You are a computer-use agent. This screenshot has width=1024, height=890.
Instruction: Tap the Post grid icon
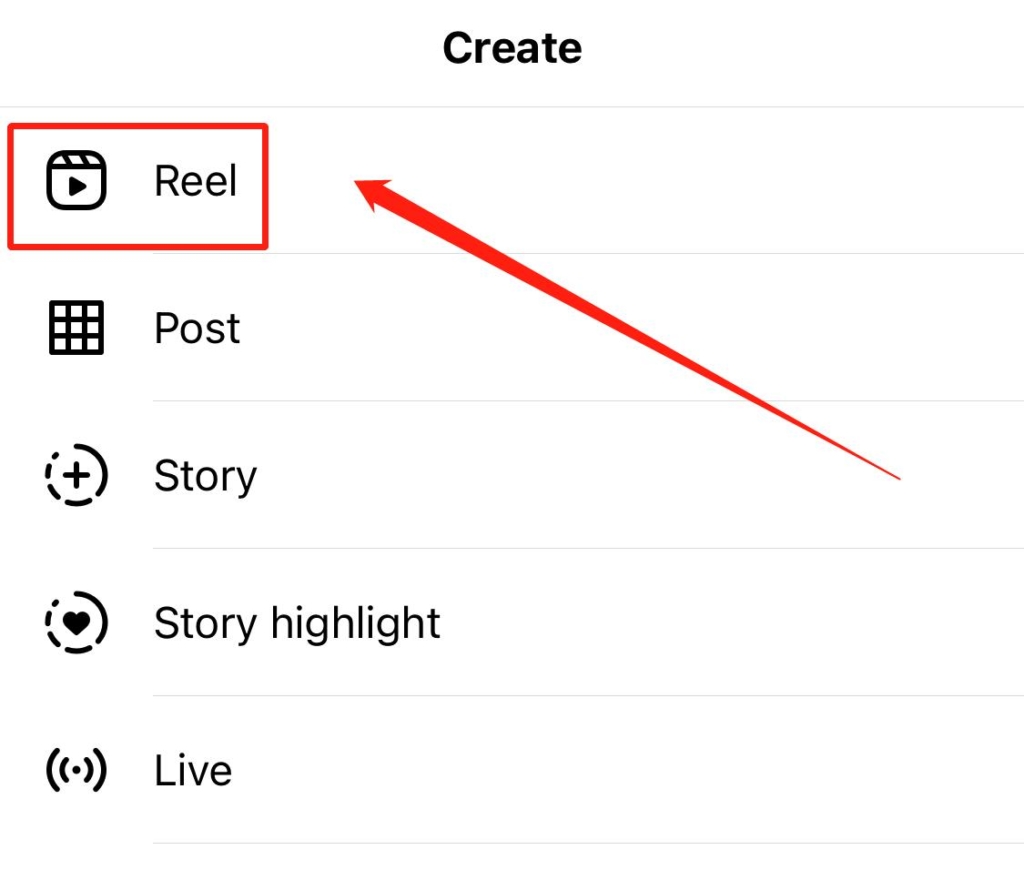click(x=75, y=328)
